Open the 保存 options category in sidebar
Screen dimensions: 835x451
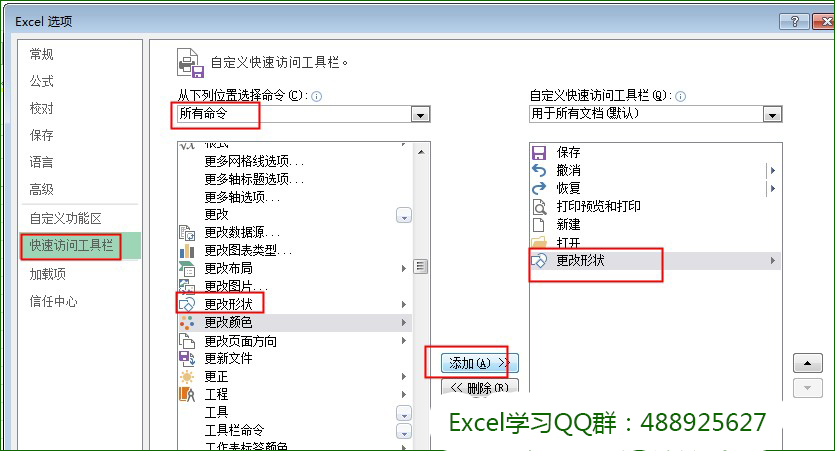pos(42,135)
